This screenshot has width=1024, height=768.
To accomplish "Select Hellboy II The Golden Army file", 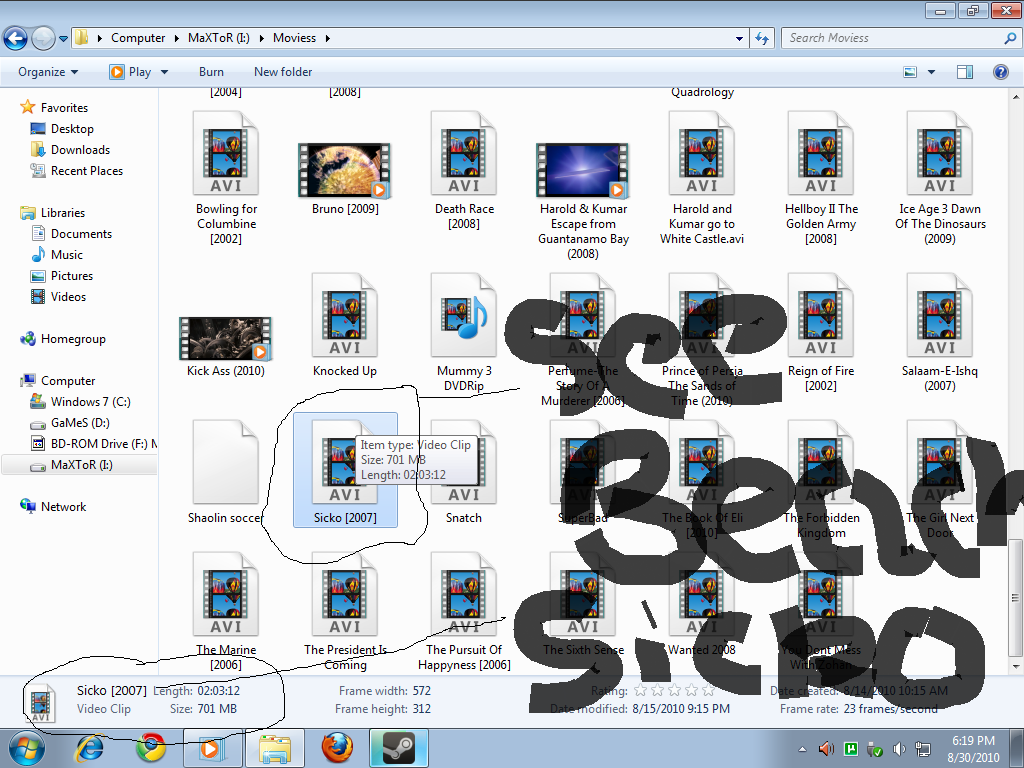I will tap(821, 178).
